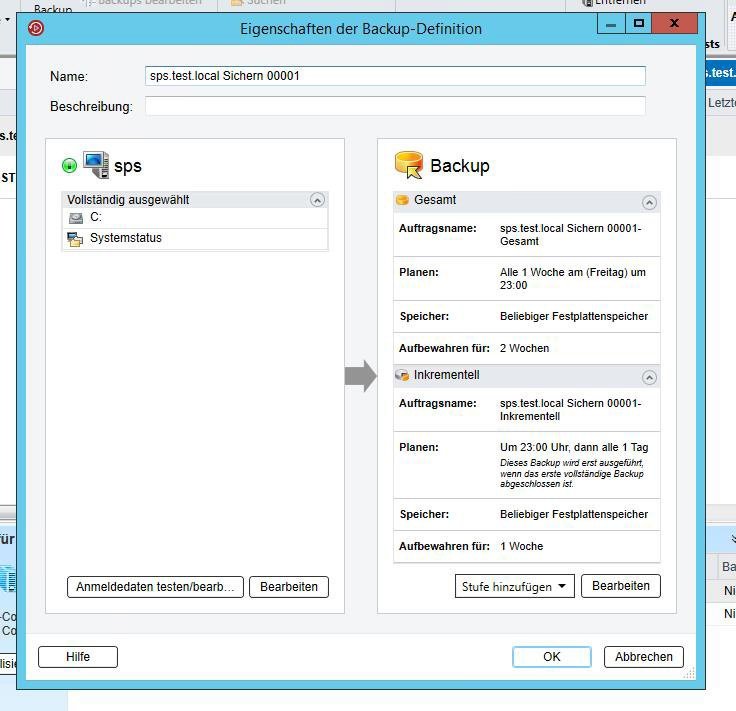Click the empty Beschreibung field

(x=395, y=106)
